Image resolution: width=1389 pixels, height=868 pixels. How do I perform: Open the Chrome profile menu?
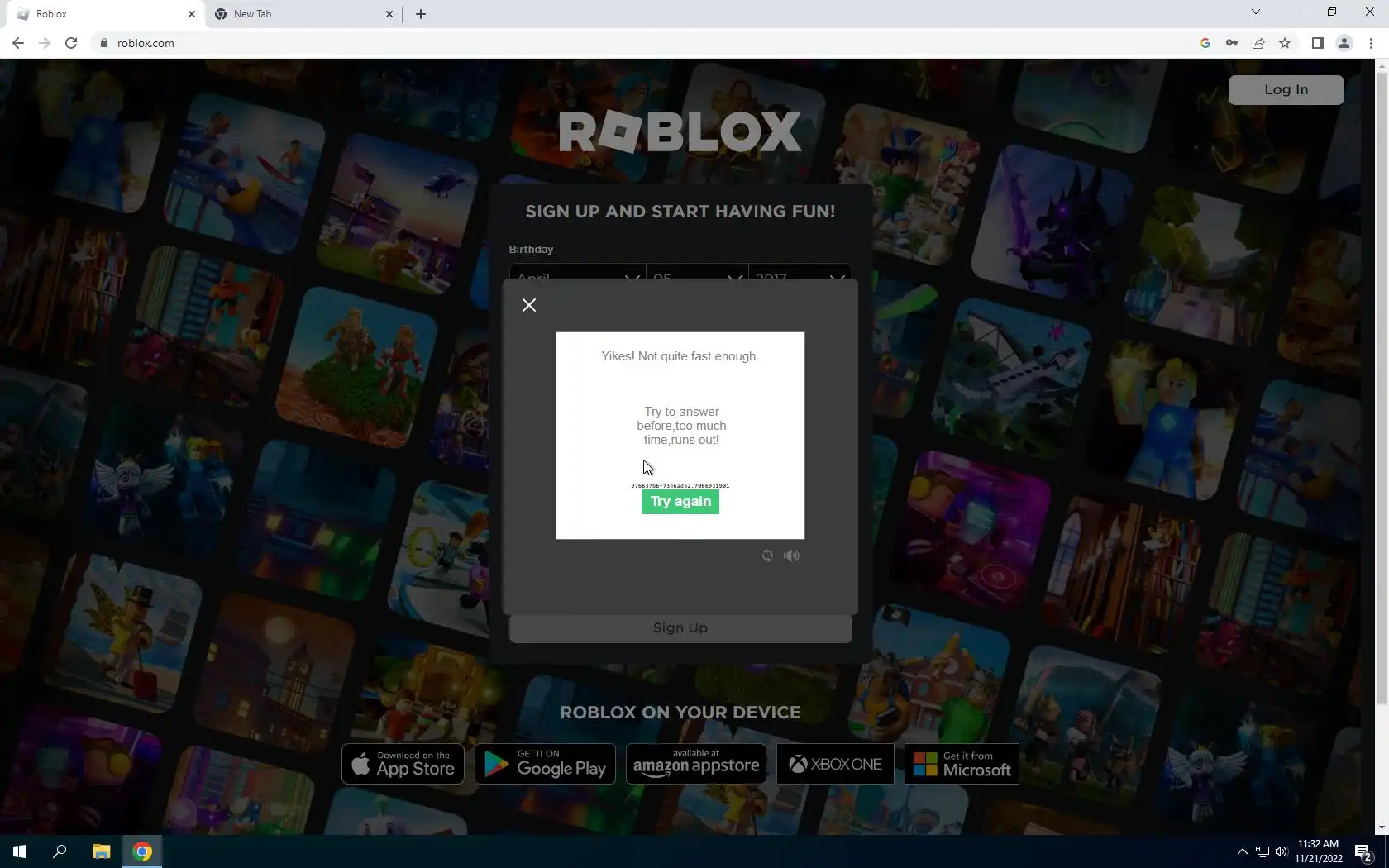tap(1344, 43)
